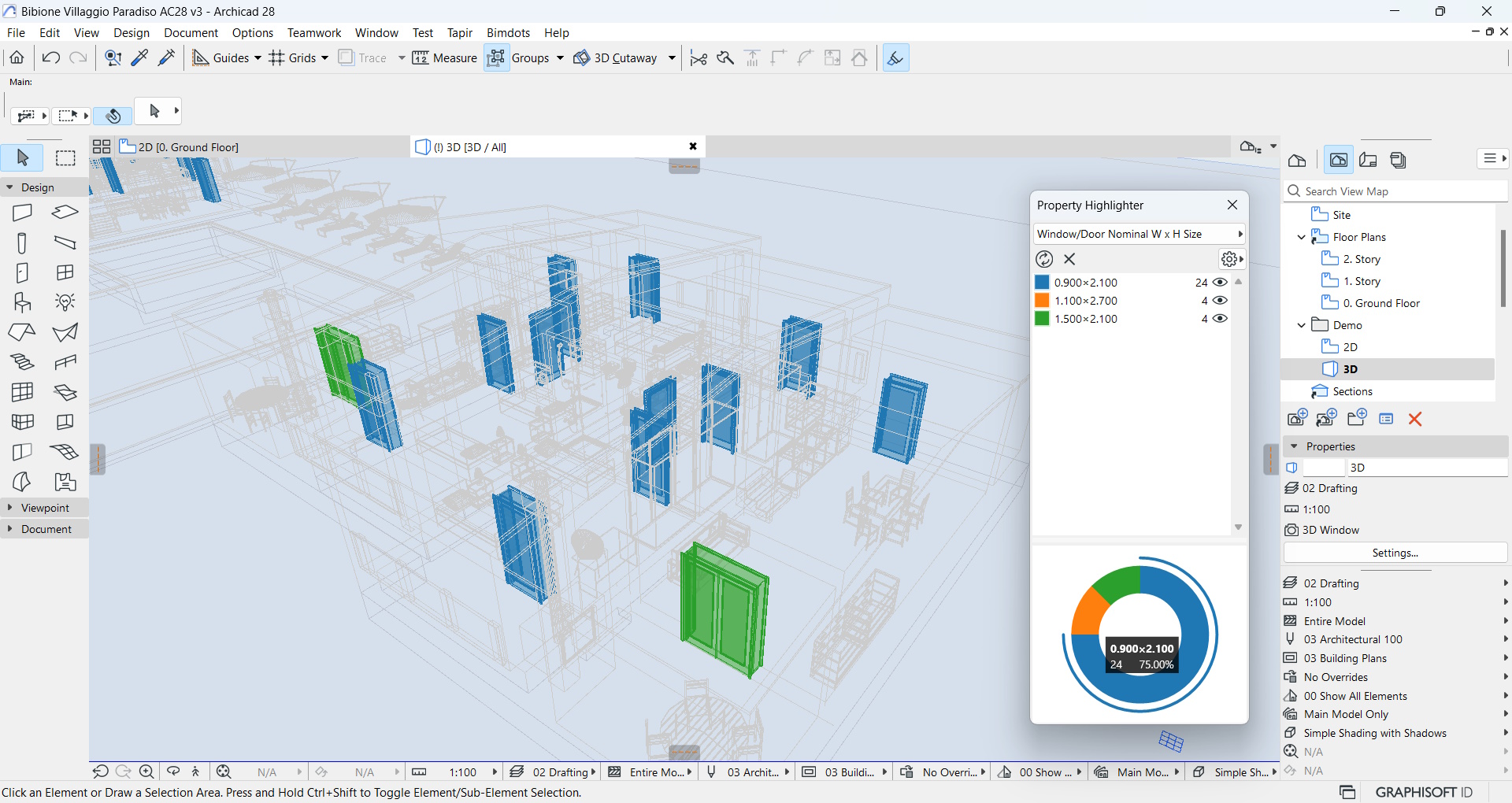The image size is (1512, 803).
Task: Toggle eye icon for 1.500×2.100
Action: [x=1220, y=319]
